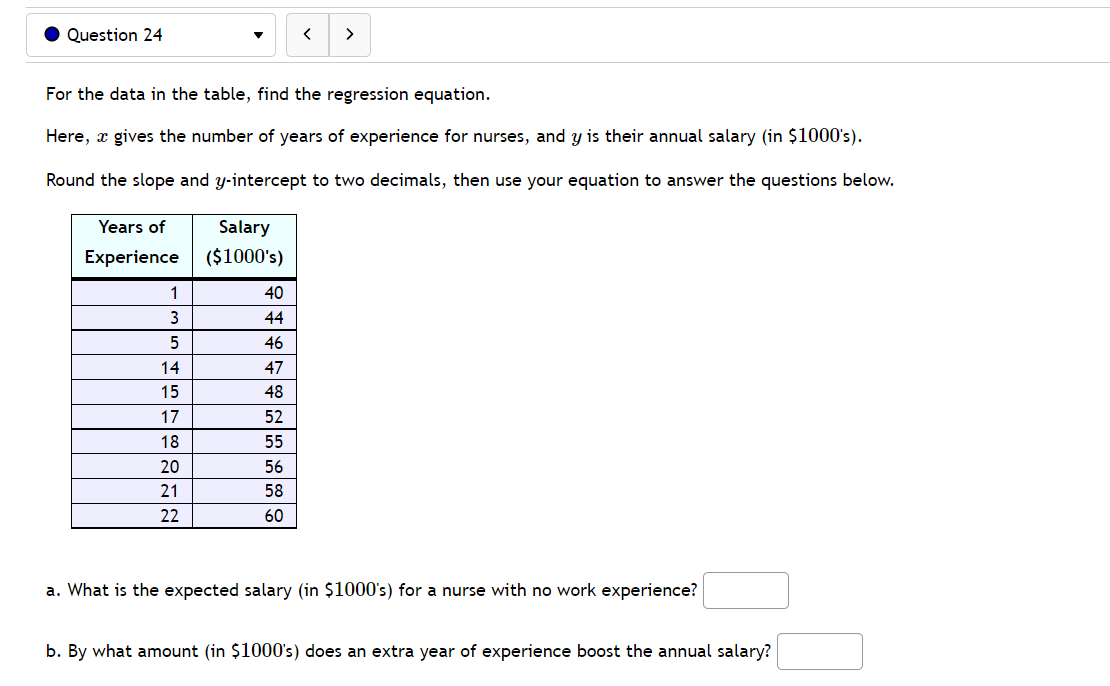Navigate to the next question with the right arrow
Image resolution: width=1110 pixels, height=686 pixels.
click(x=349, y=33)
